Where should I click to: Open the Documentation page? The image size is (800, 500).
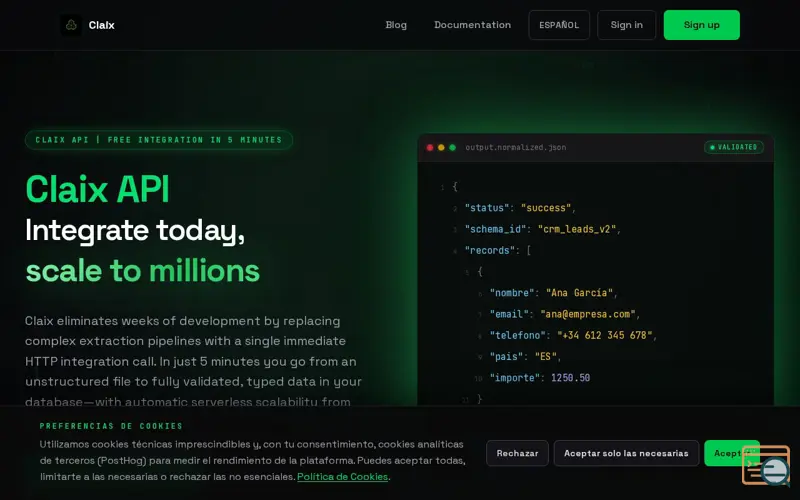coord(472,24)
